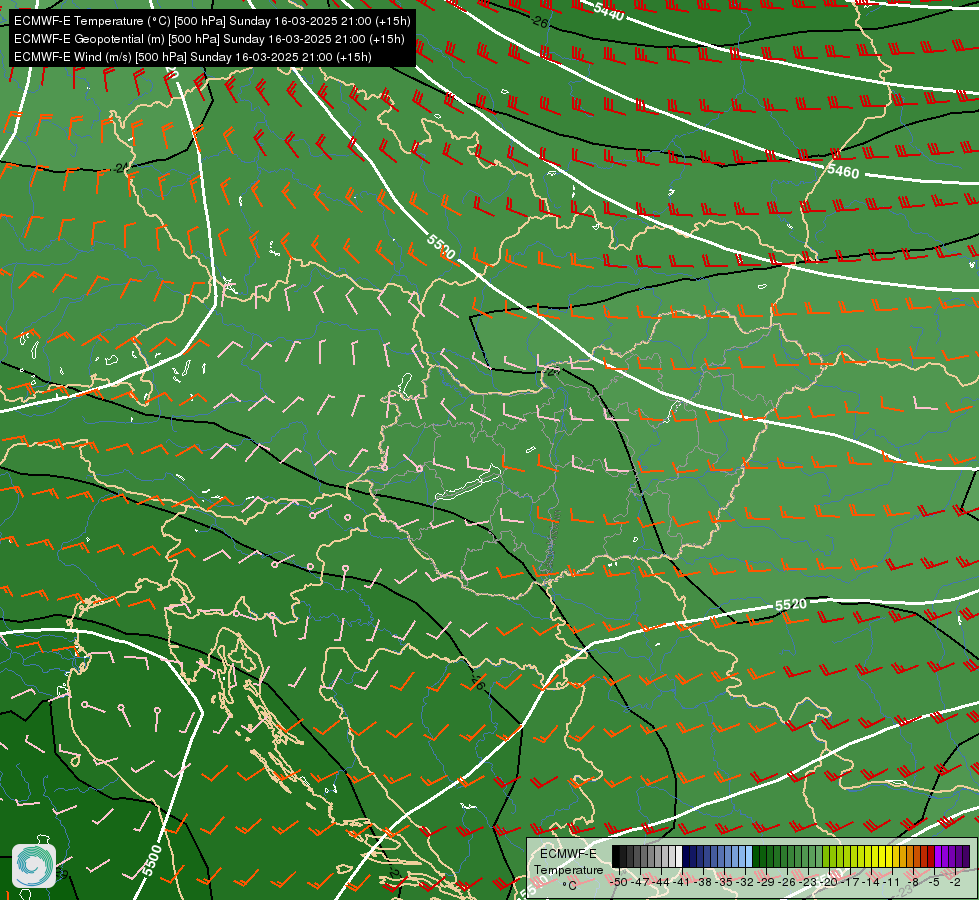Click the 5520 geopotential contour label
Viewport: 979px width, 900px height.
pyautogui.click(x=790, y=605)
